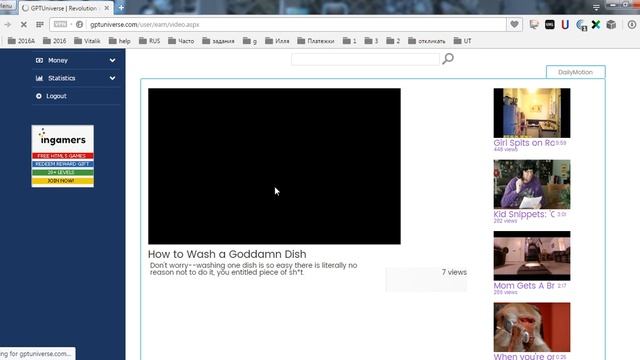Open the red-blue U extension icon

point(565,24)
